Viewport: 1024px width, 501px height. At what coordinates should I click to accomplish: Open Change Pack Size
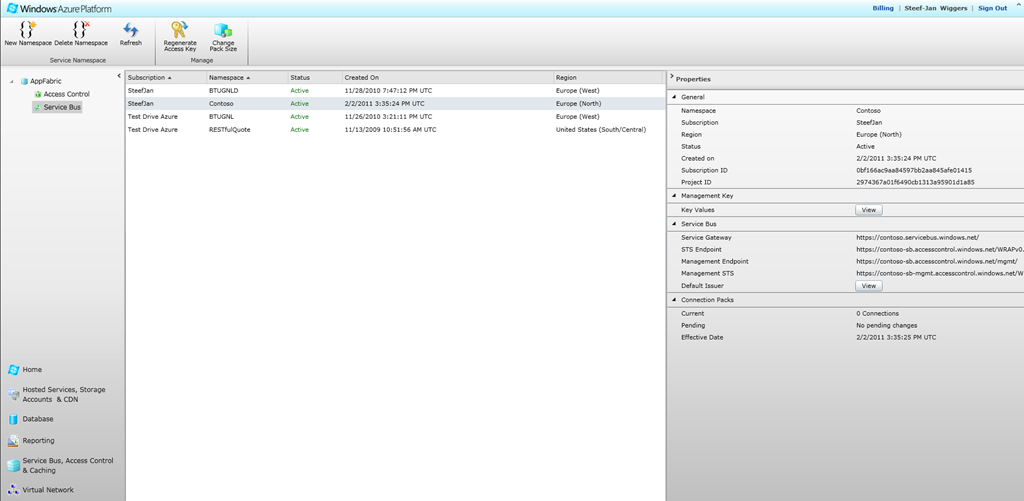coord(223,36)
